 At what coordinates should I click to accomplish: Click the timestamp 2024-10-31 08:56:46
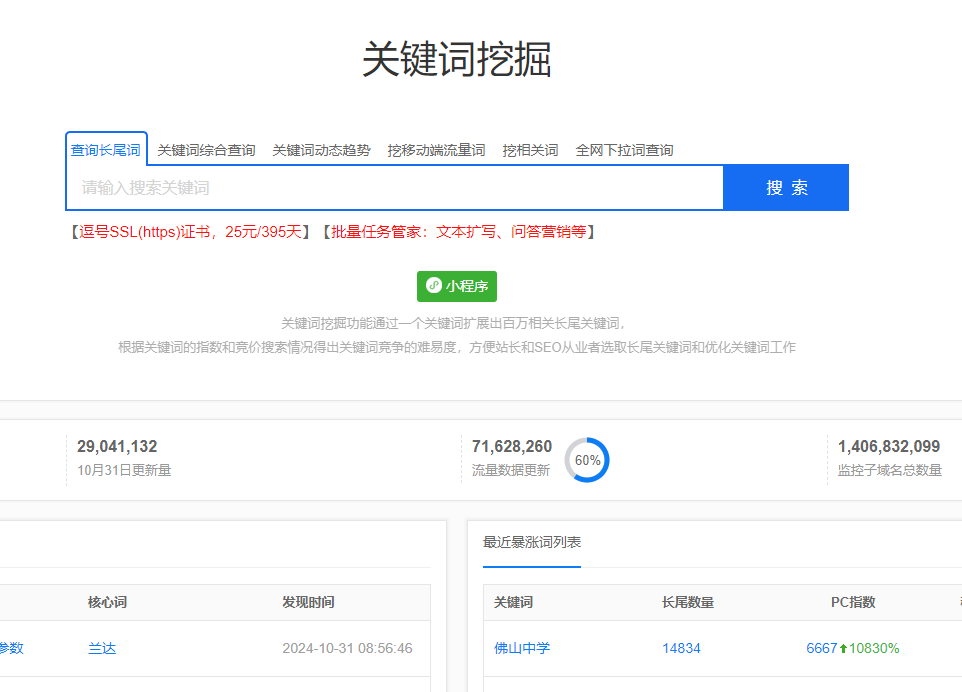point(347,648)
